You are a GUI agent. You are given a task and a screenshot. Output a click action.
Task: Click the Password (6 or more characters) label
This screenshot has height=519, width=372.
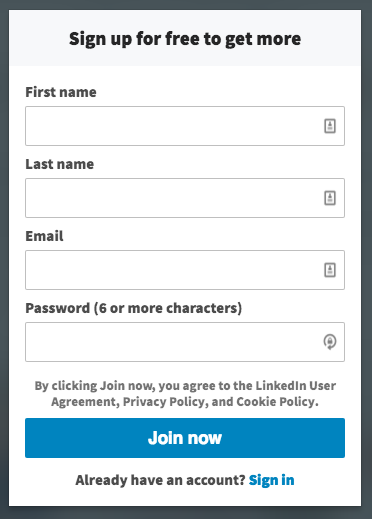134,308
